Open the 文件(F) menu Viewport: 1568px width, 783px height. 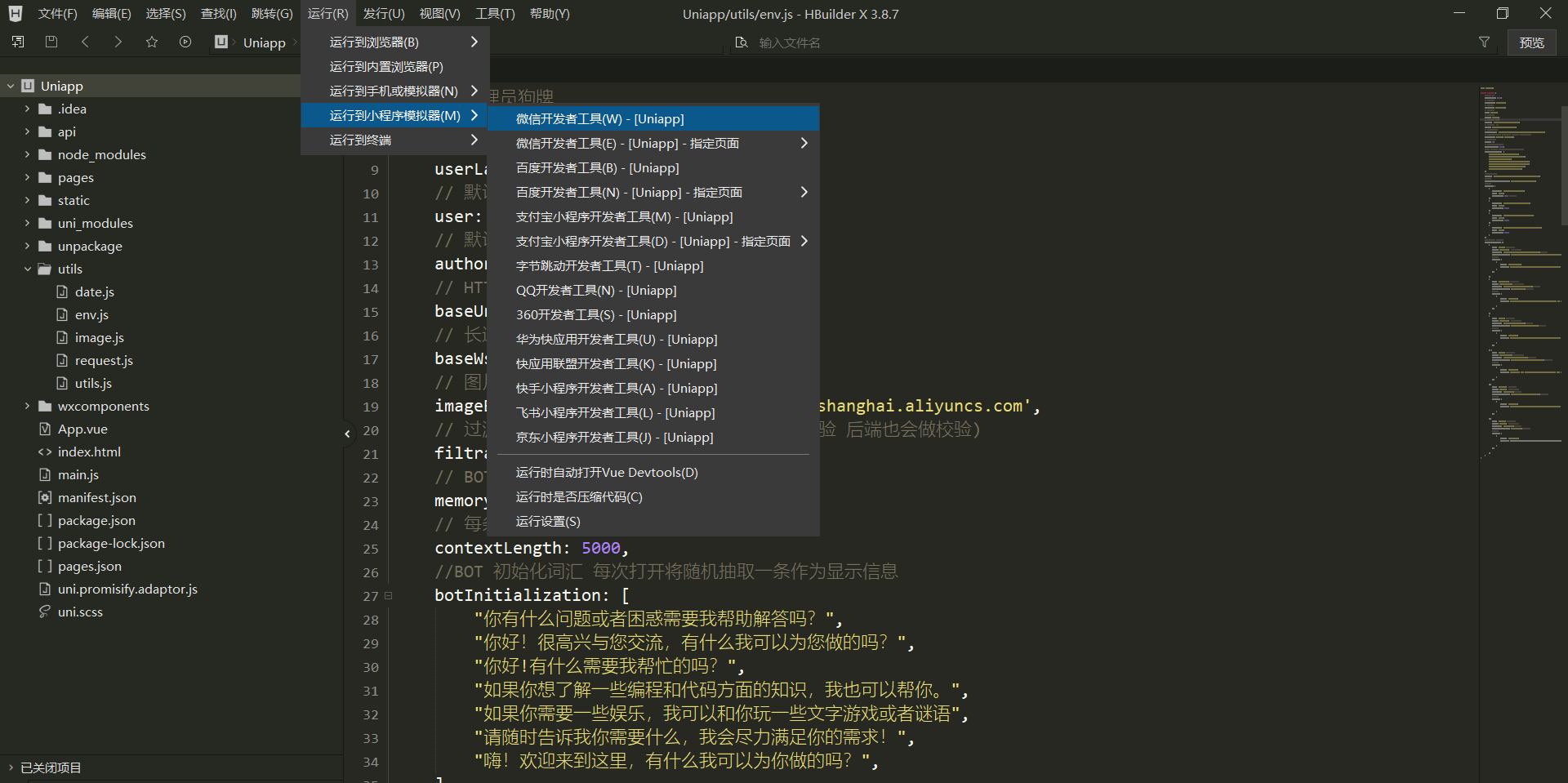57,14
